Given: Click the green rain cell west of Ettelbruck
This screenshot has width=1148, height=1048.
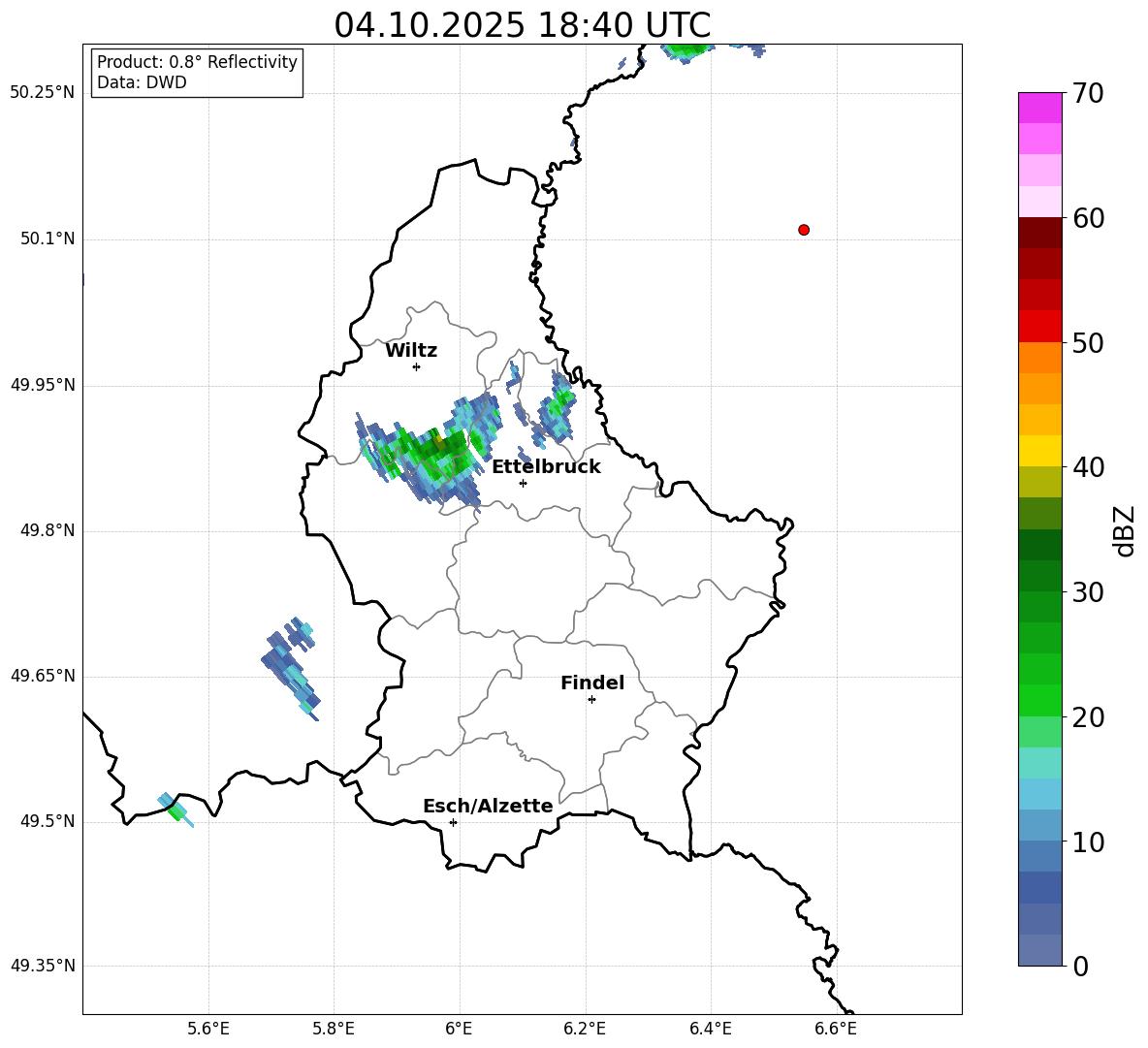Looking at the screenshot, I should click(x=429, y=454).
